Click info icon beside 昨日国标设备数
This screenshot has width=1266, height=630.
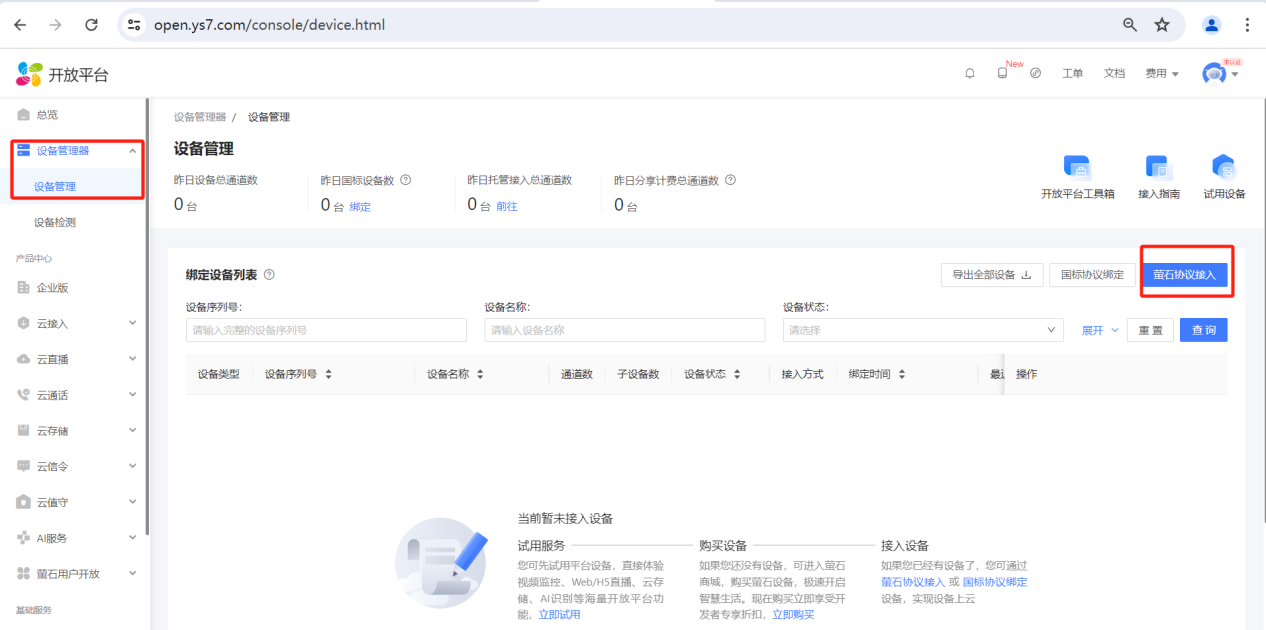(x=406, y=180)
